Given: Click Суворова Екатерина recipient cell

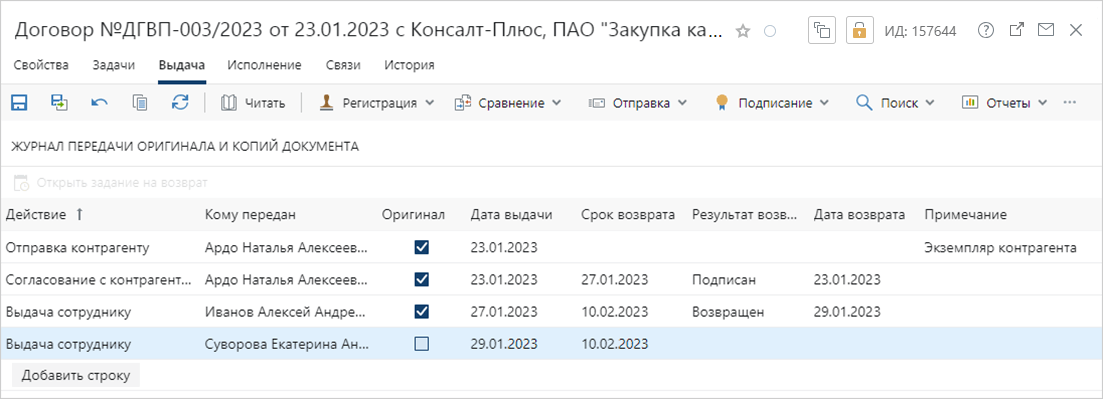Looking at the screenshot, I should click(x=286, y=345).
